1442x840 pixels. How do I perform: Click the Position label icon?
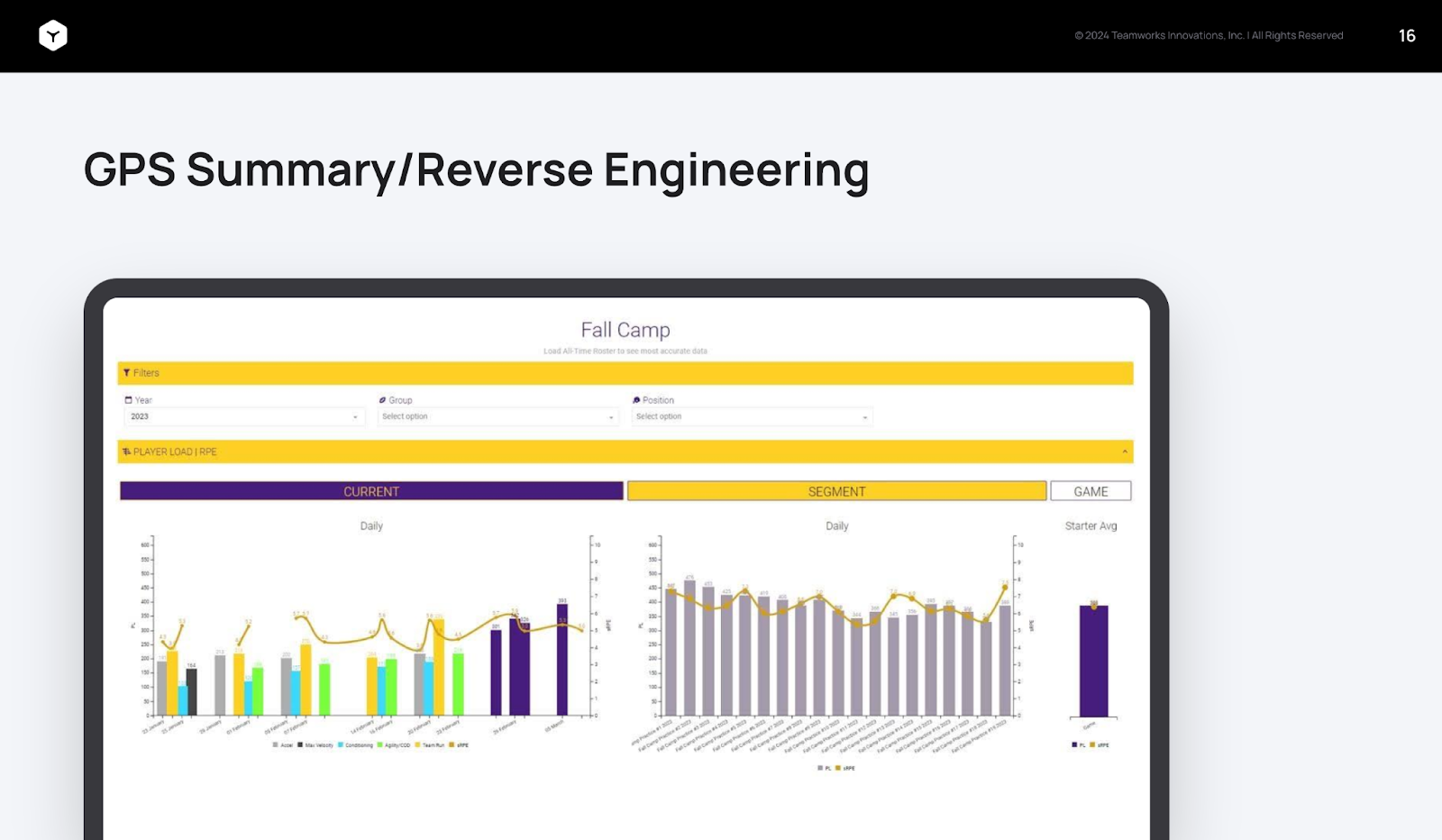(636, 399)
